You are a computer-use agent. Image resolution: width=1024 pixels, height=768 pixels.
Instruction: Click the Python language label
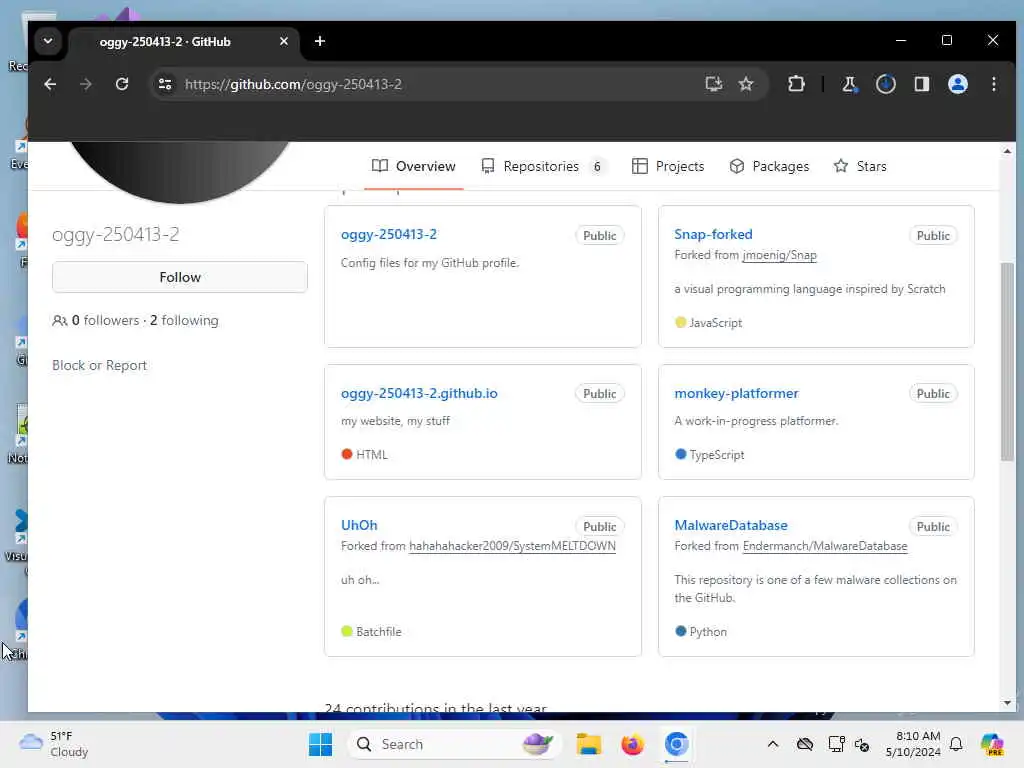(x=708, y=632)
